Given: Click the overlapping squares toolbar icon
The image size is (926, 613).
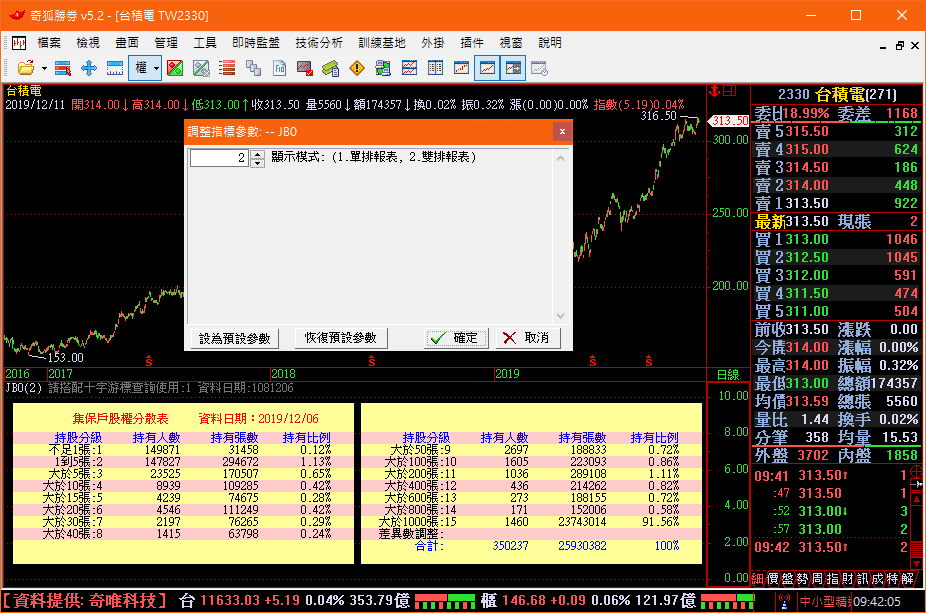Looking at the screenshot, I should pos(253,68).
